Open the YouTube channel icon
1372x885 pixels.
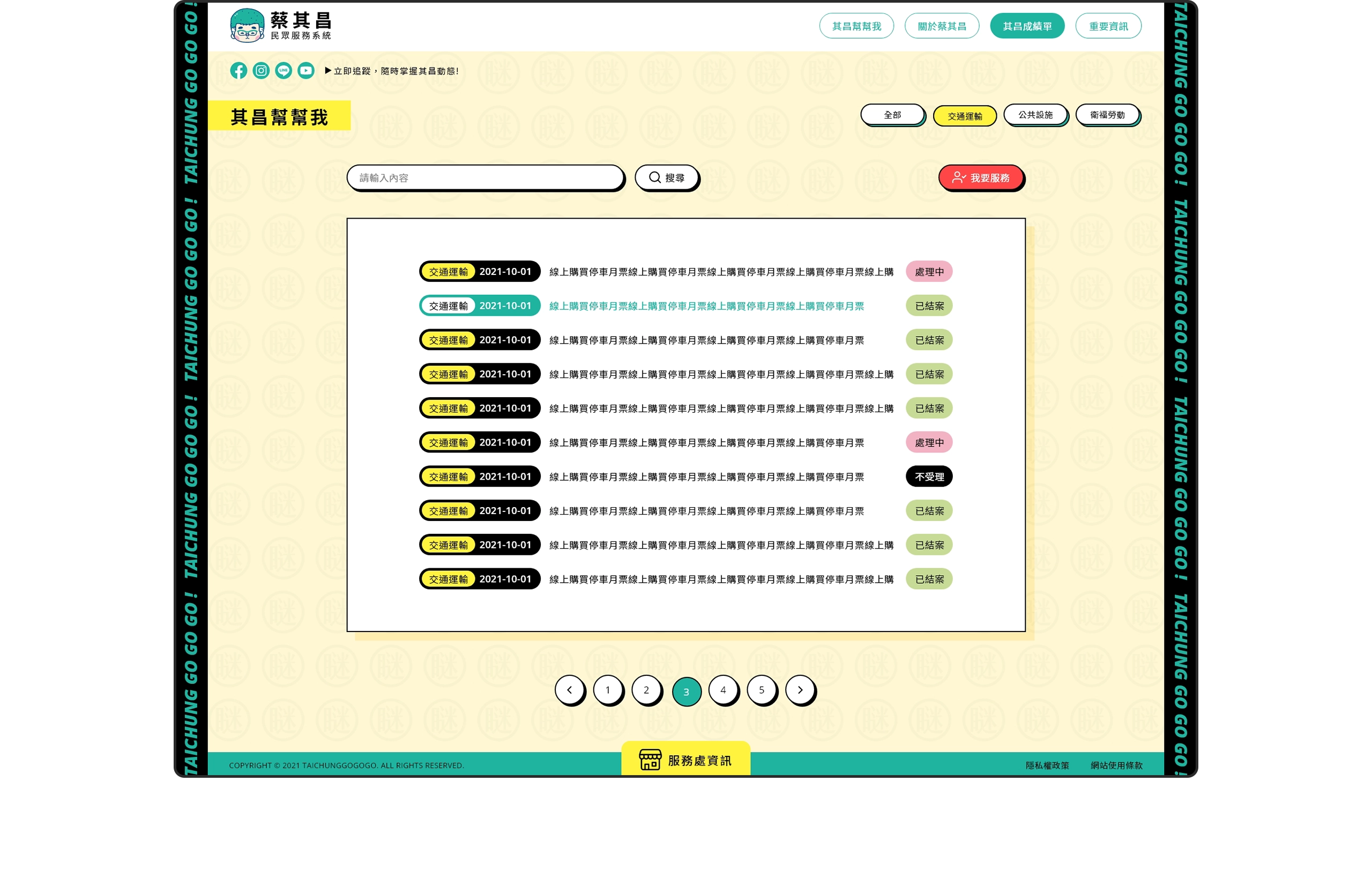click(x=305, y=71)
